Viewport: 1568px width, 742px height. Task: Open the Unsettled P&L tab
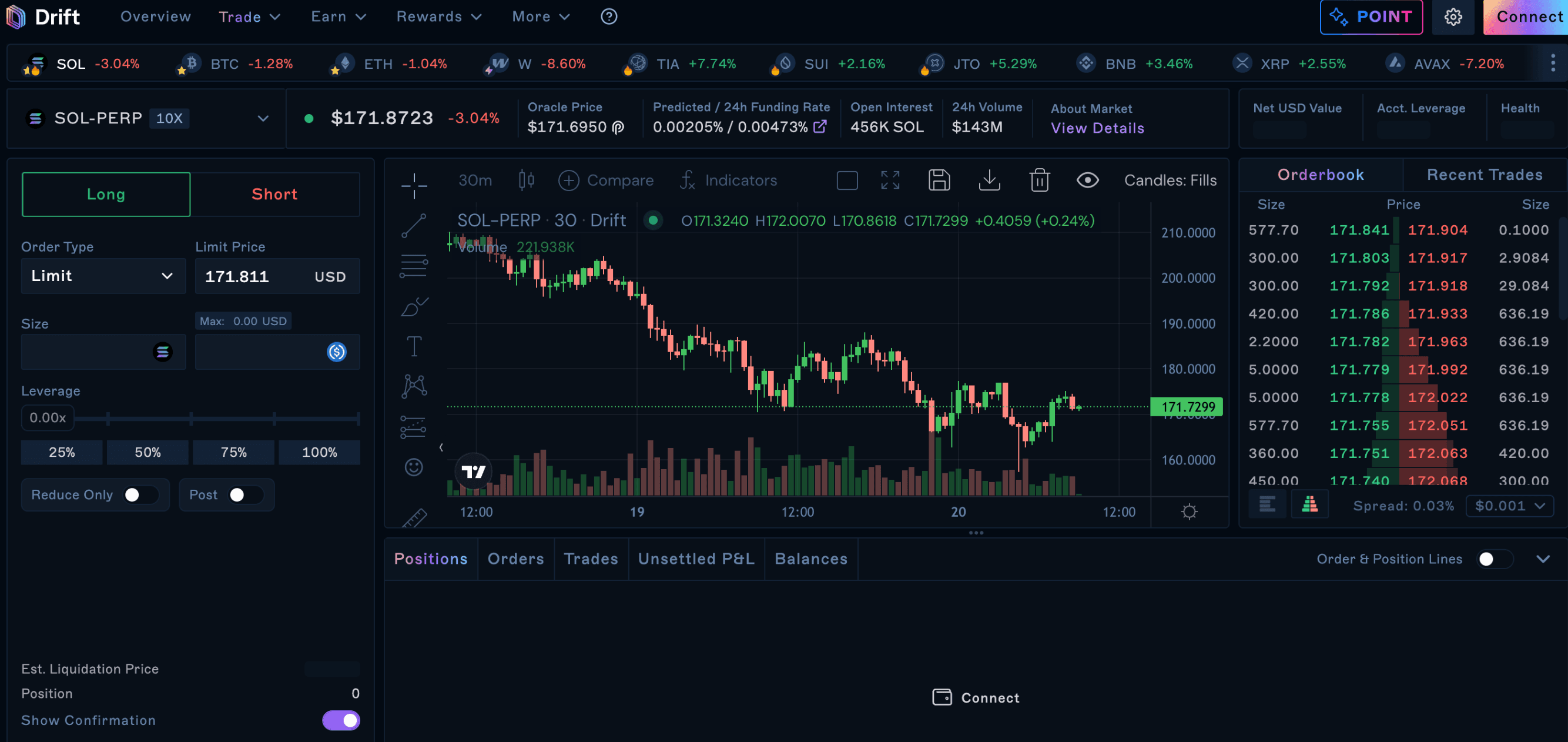coord(696,559)
